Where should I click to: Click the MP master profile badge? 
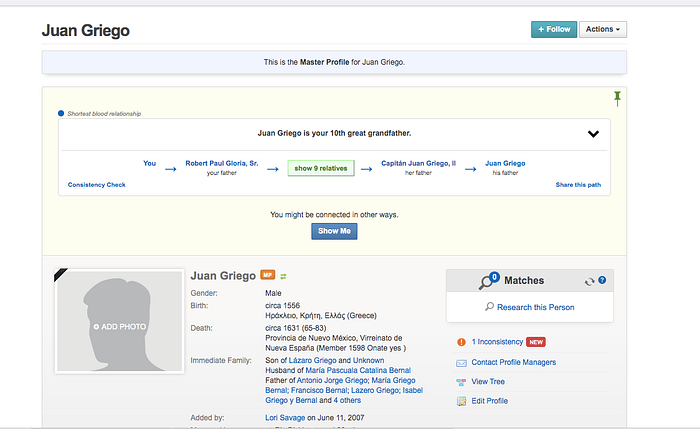[267, 275]
